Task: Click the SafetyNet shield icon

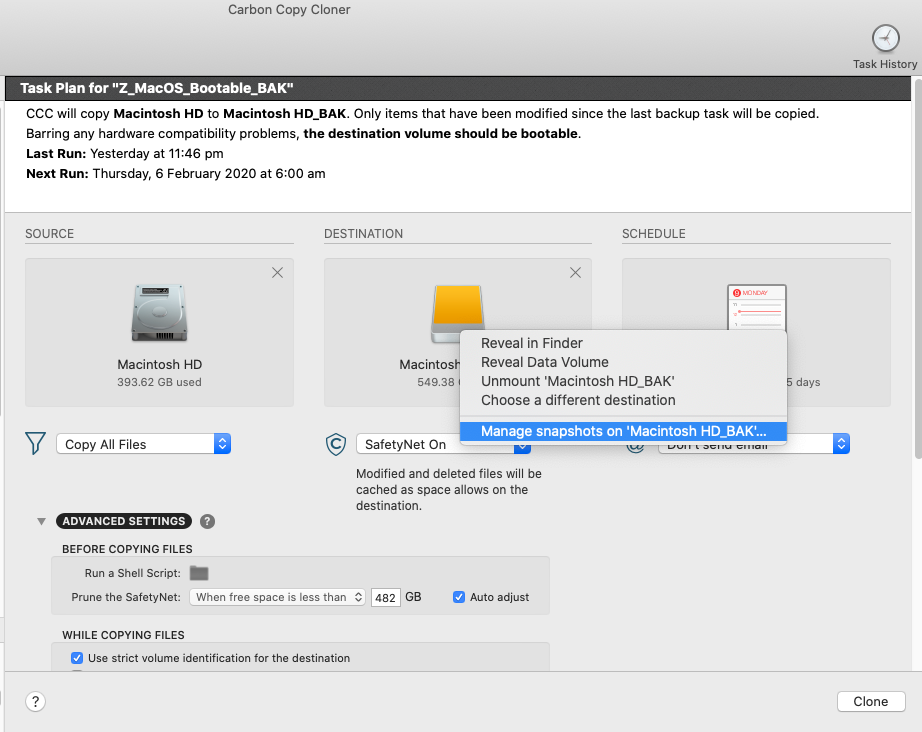Action: (x=336, y=444)
